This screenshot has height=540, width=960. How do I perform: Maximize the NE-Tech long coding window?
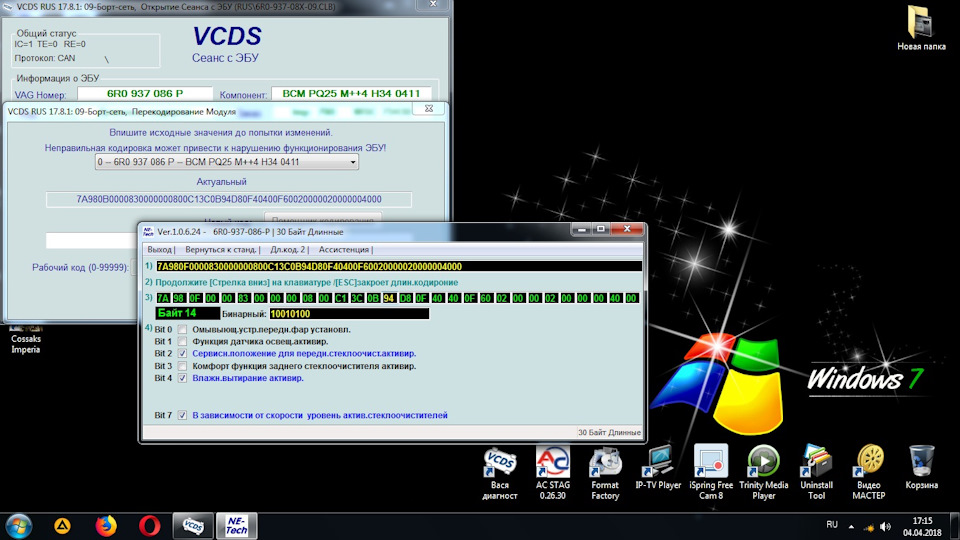601,229
